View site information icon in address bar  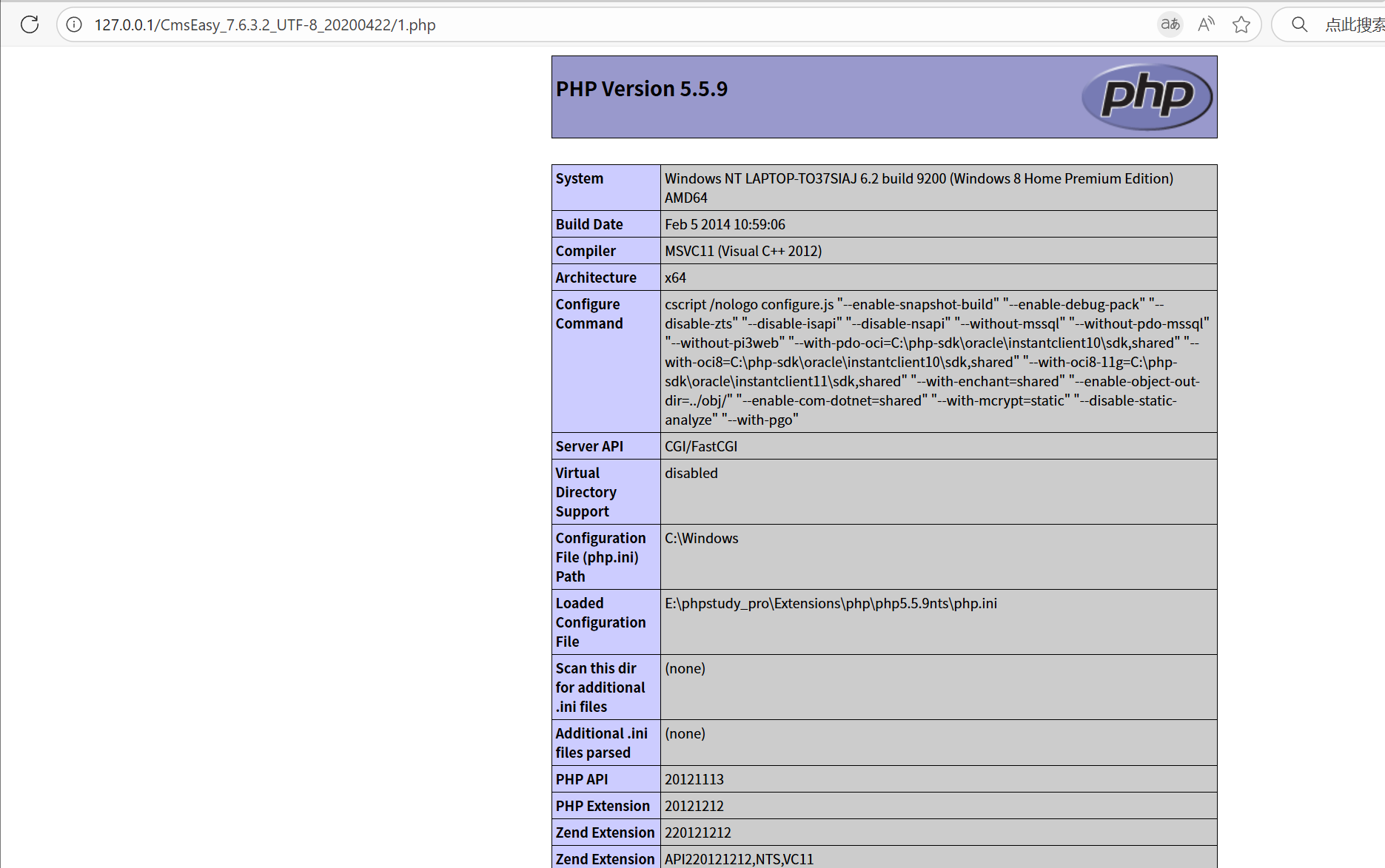pyautogui.click(x=74, y=24)
